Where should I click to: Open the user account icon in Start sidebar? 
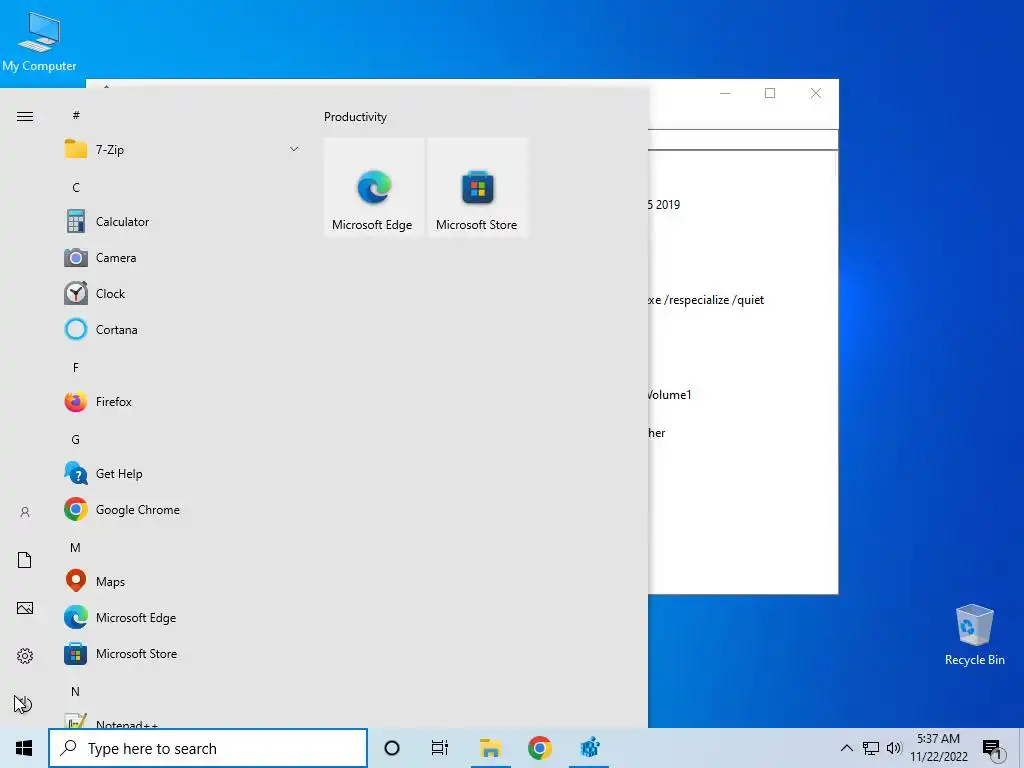coord(25,512)
